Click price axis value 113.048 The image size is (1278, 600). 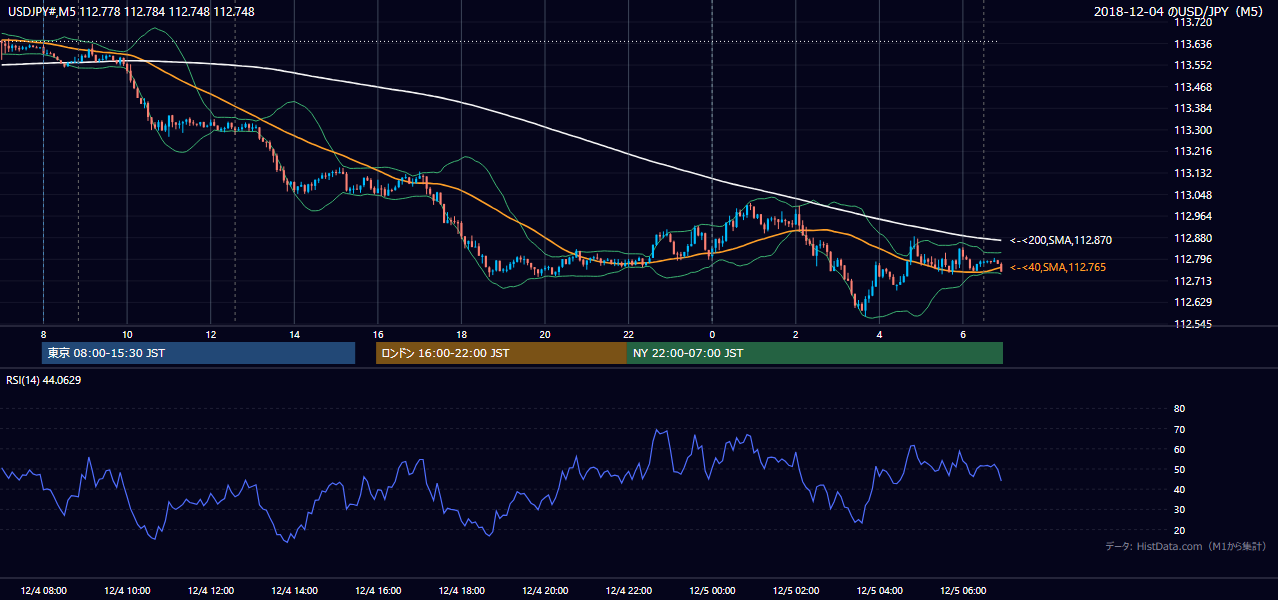(1193, 195)
